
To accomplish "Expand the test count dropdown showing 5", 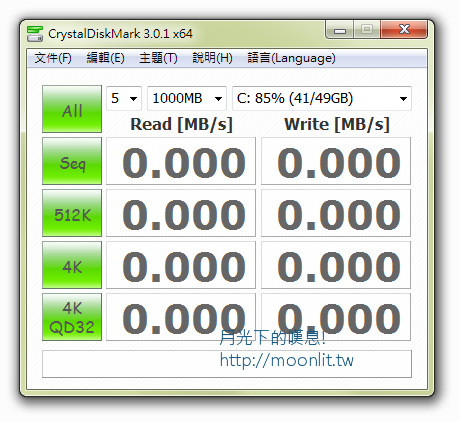I will click(124, 98).
